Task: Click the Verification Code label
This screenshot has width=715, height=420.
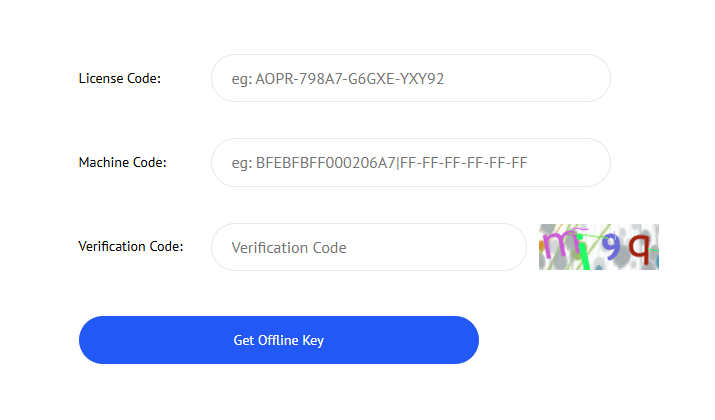Action: click(130, 246)
